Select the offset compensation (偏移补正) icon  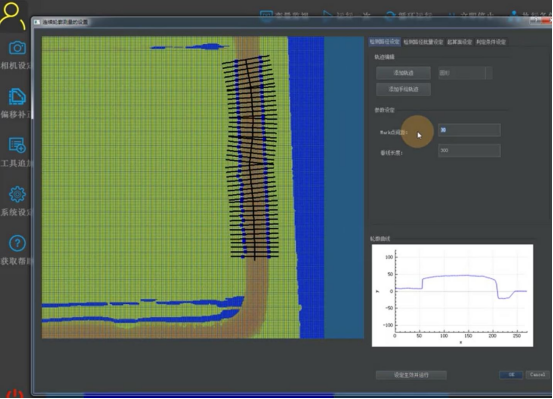tap(17, 96)
